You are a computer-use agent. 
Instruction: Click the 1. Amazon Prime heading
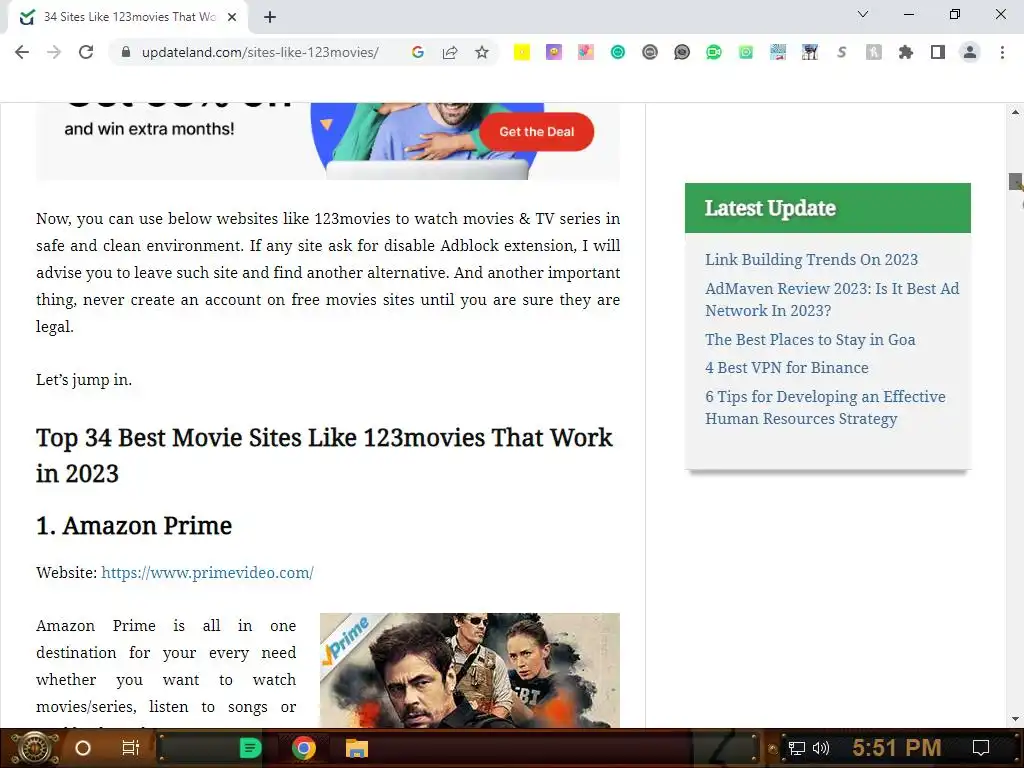[x=134, y=526]
